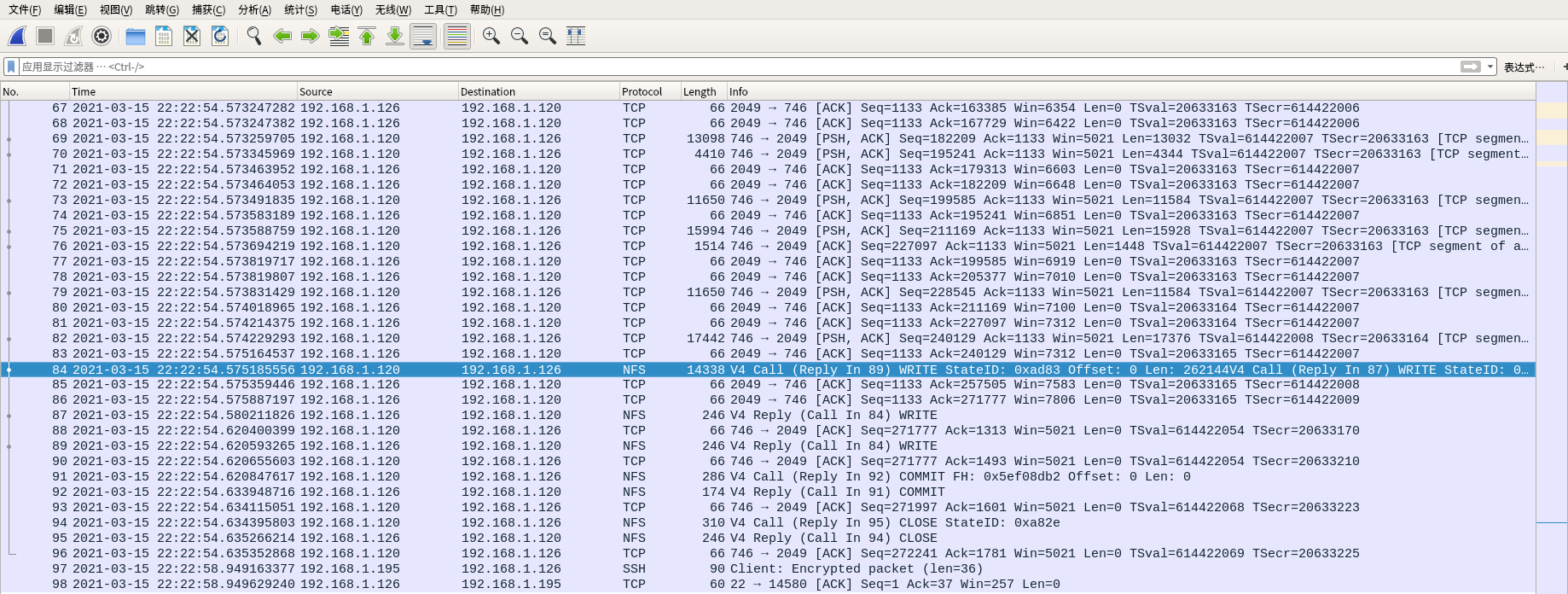Go back in packet history
The image size is (1568, 594).
point(282,36)
